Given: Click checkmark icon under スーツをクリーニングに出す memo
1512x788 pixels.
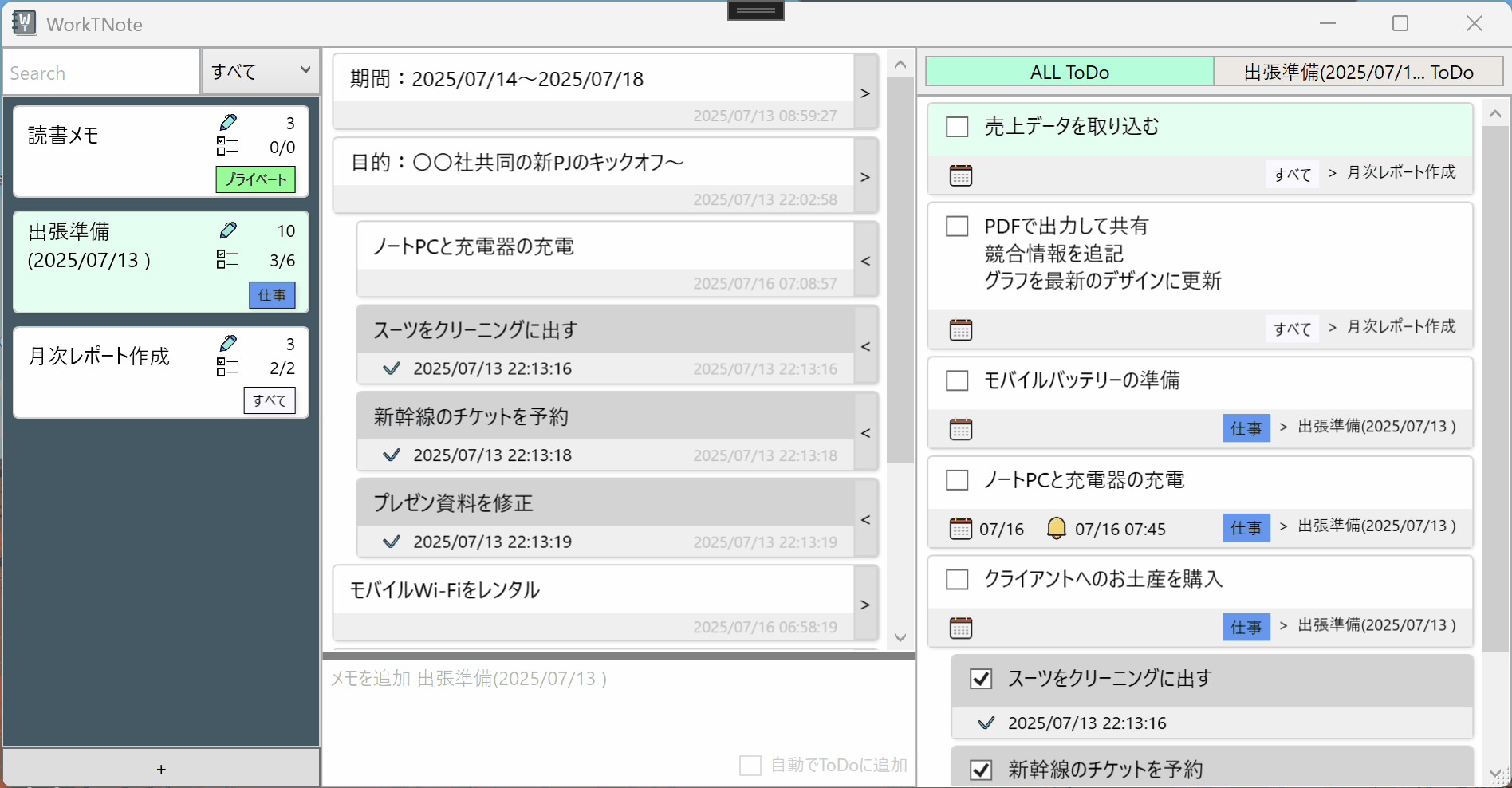Looking at the screenshot, I should tap(392, 368).
